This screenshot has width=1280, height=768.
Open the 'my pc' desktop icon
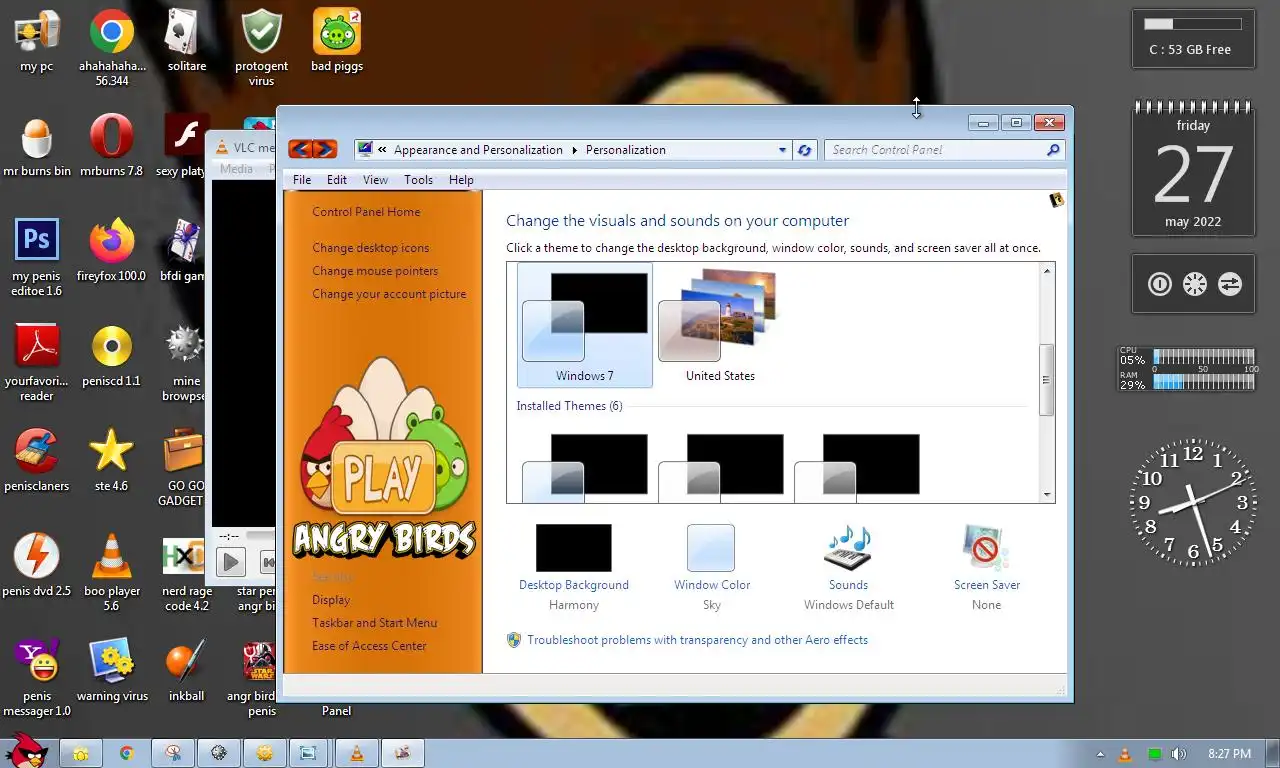pos(36,41)
